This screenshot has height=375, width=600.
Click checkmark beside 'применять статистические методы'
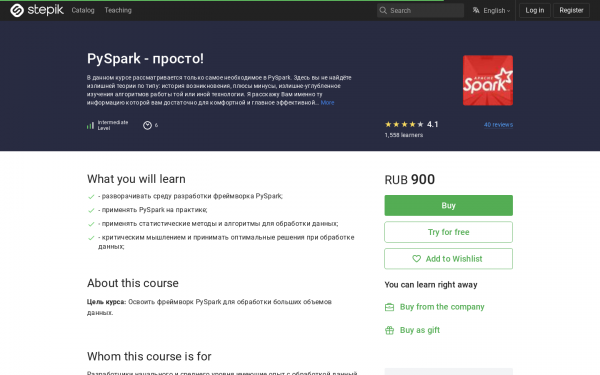(x=91, y=224)
